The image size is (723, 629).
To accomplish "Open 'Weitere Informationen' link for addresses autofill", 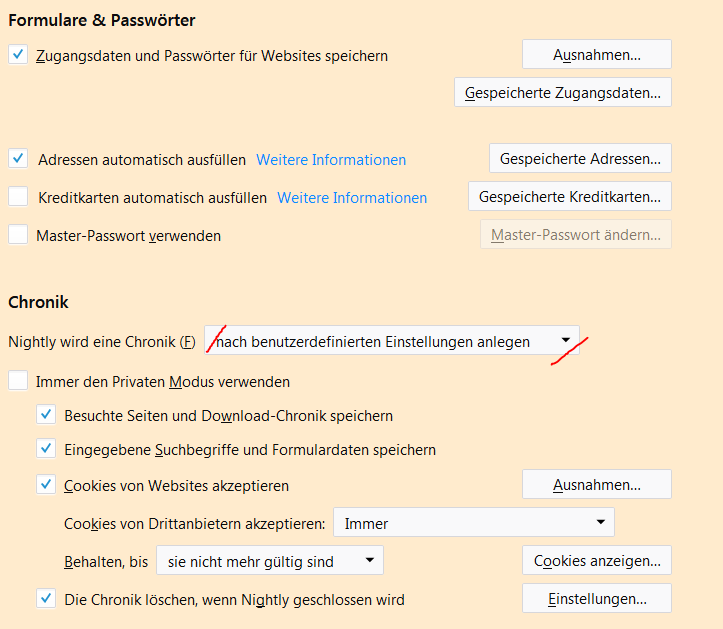I will coord(331,159).
